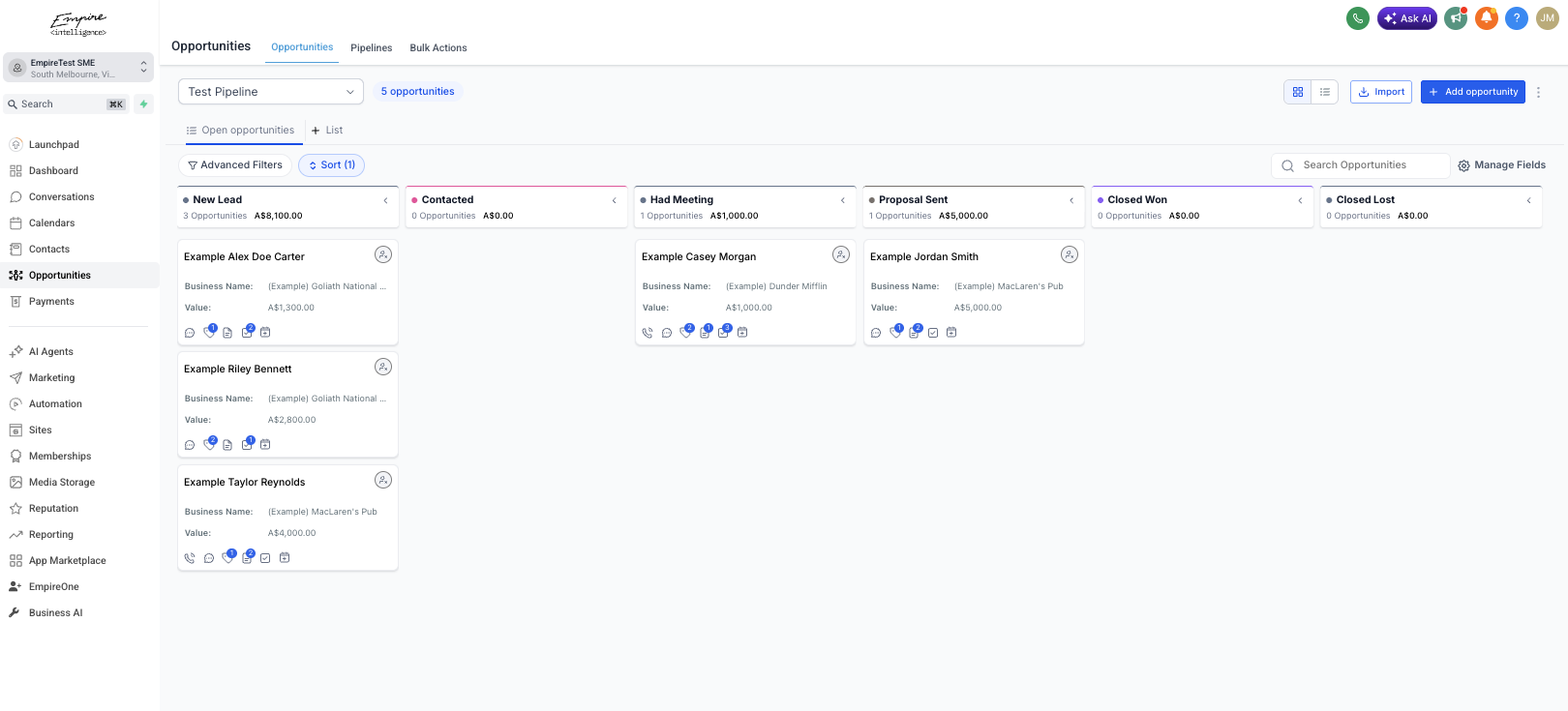The image size is (1568, 711).
Task: Click the Add opportunity button
Action: (1473, 92)
